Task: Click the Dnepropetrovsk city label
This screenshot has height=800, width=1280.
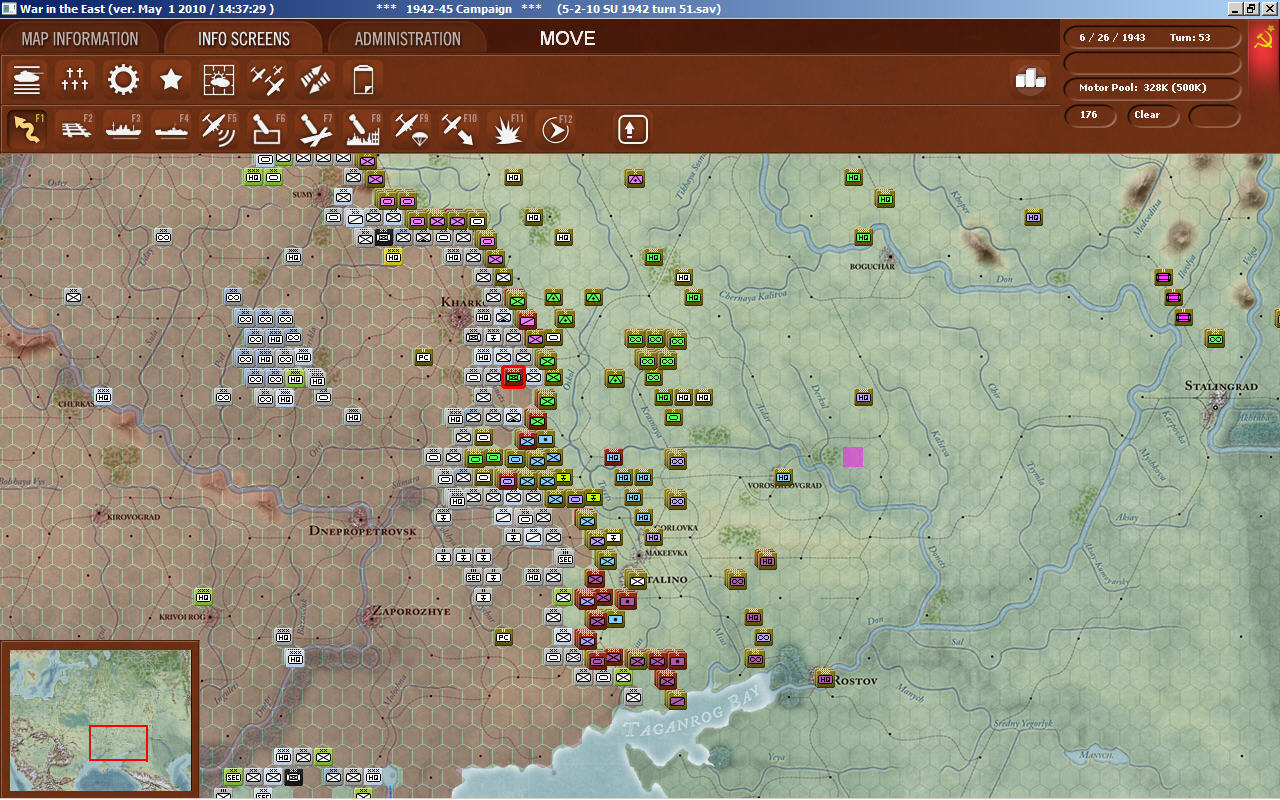Action: [x=361, y=530]
